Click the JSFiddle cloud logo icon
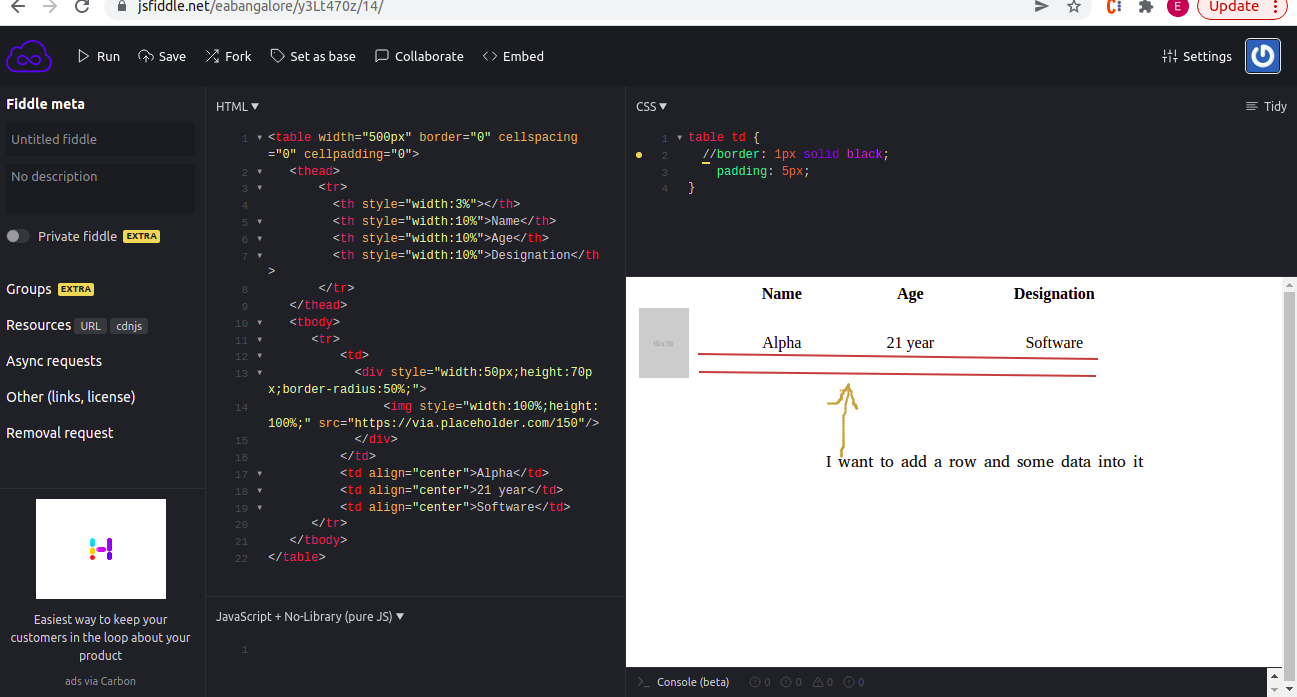The height and width of the screenshot is (697, 1297). [28, 56]
